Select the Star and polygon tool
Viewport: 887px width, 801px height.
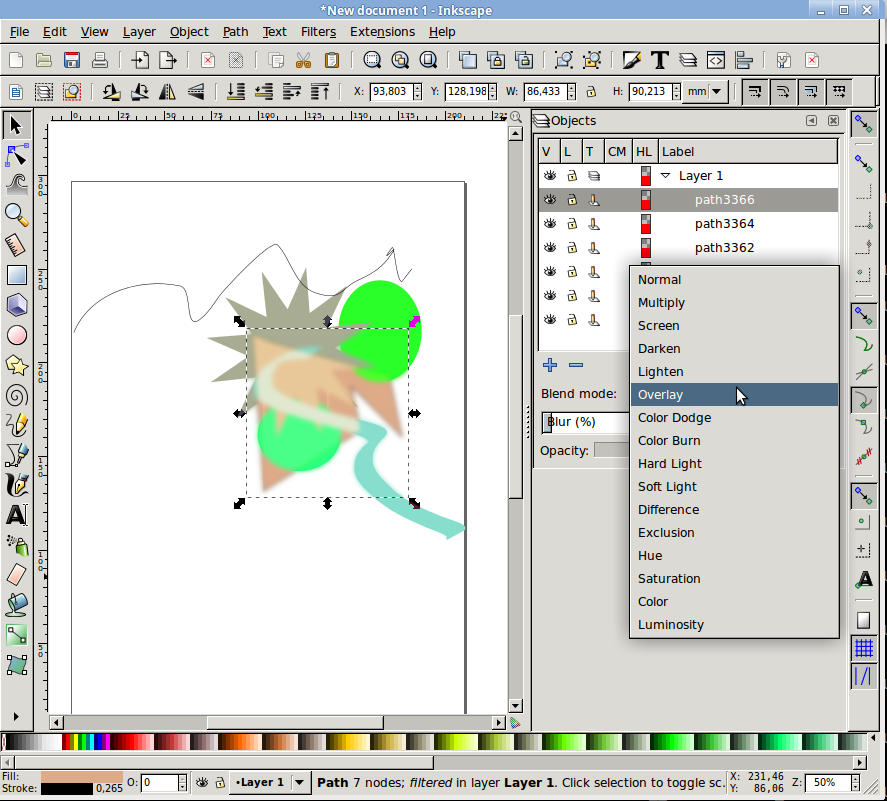(x=16, y=365)
